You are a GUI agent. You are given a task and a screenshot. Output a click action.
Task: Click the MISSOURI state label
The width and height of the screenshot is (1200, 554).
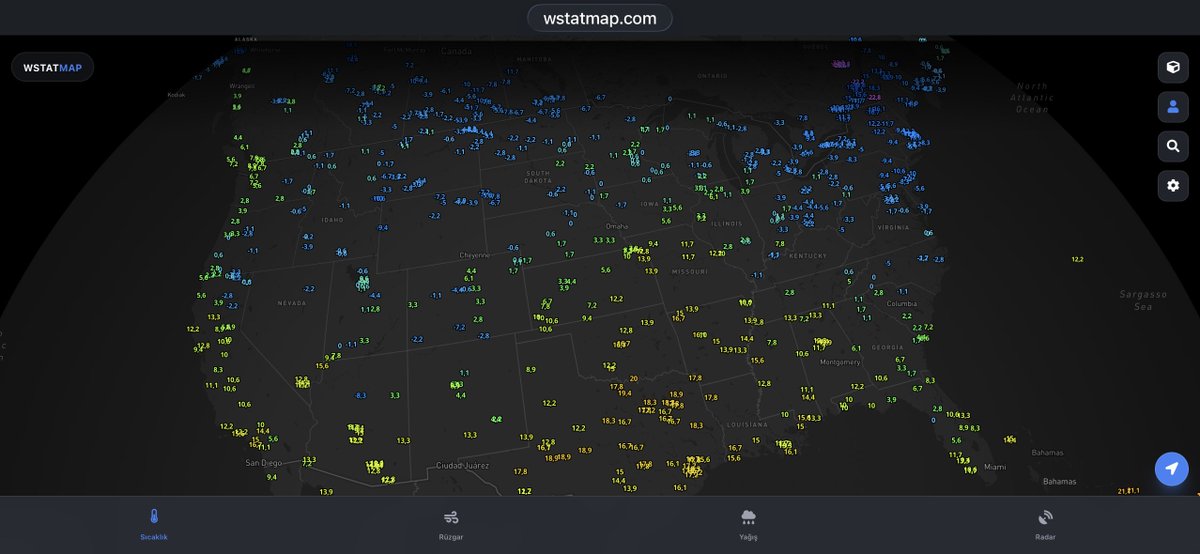pos(689,271)
